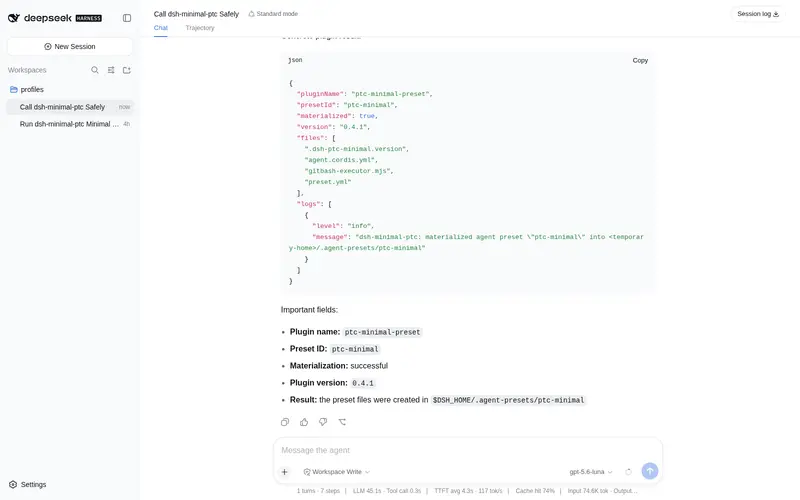Toggle the Standard mode indicator
This screenshot has width=800, height=500.
273,14
